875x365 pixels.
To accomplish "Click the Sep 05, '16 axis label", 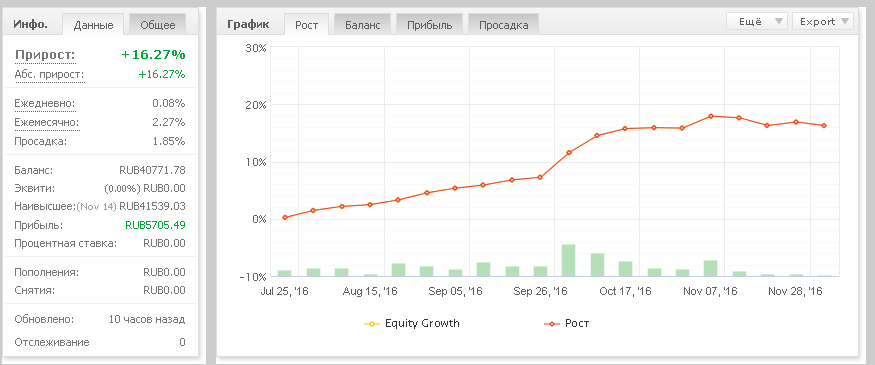I will (x=455, y=291).
